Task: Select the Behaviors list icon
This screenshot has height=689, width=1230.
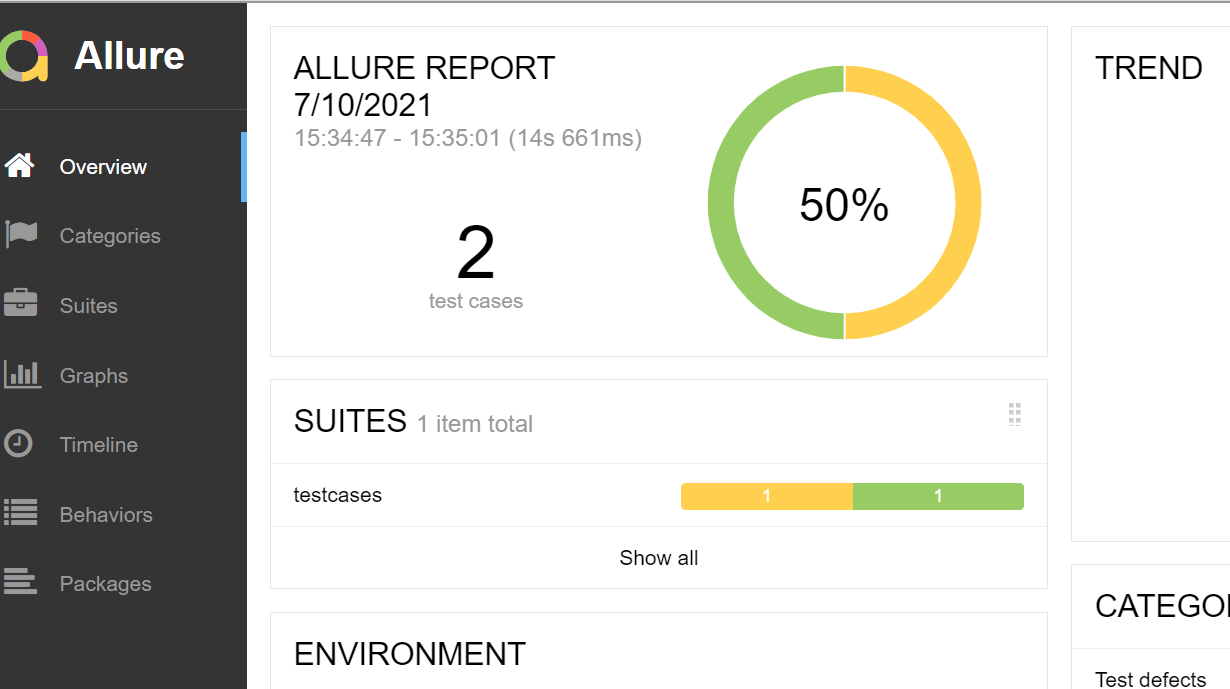Action: [x=21, y=514]
